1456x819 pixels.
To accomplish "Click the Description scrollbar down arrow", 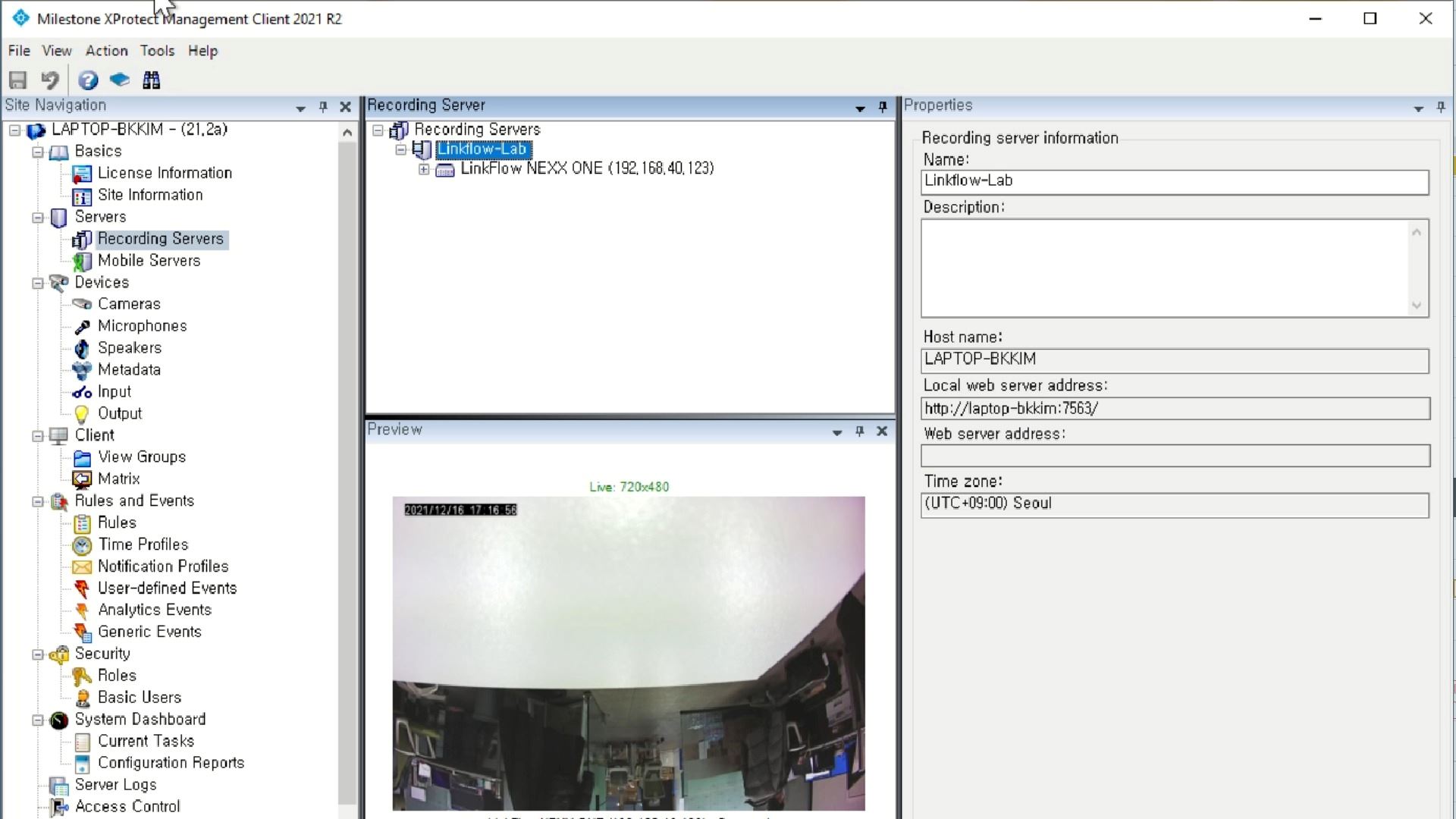I will pos(1416,306).
